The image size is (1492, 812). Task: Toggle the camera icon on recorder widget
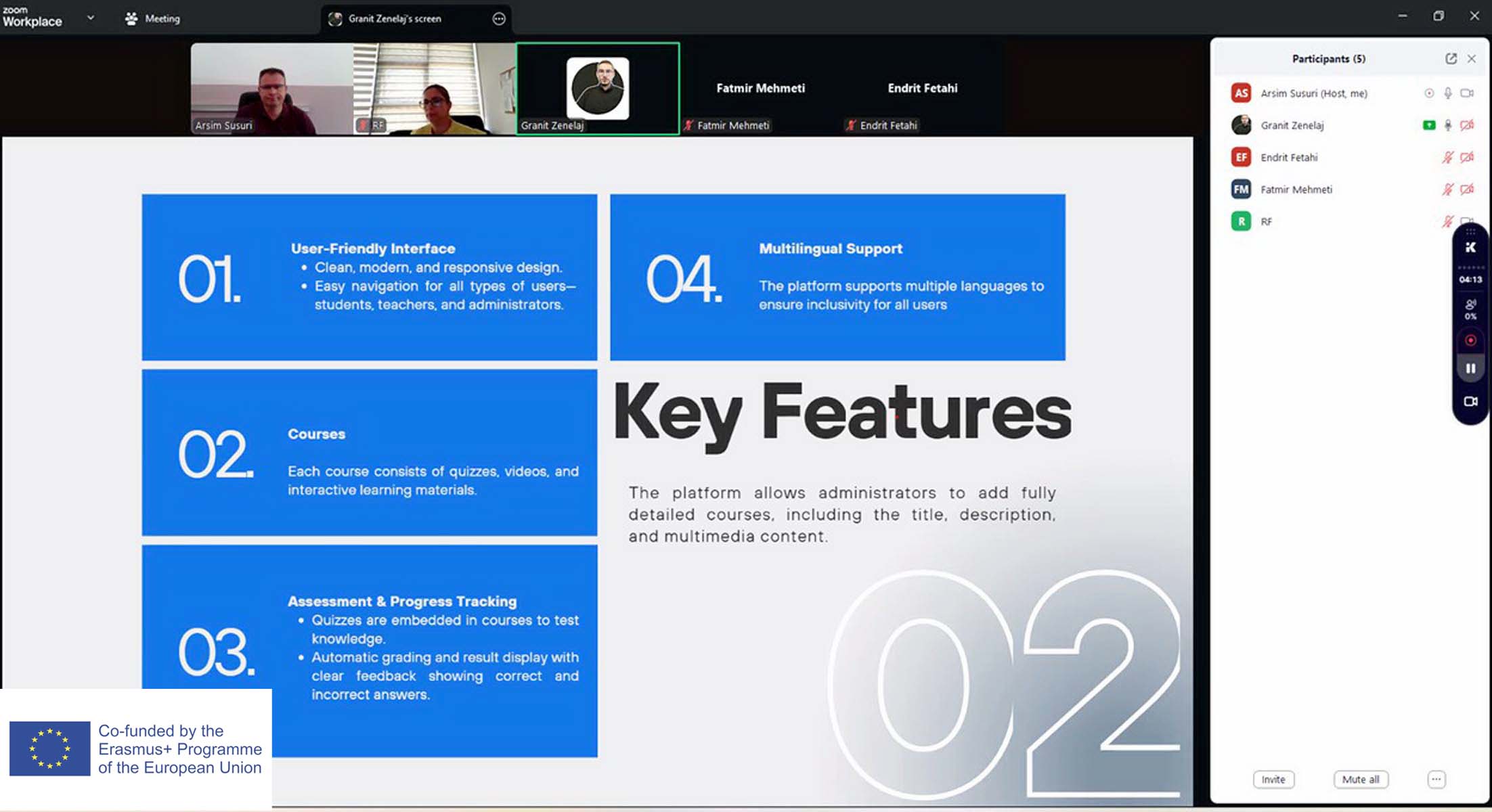coord(1470,401)
